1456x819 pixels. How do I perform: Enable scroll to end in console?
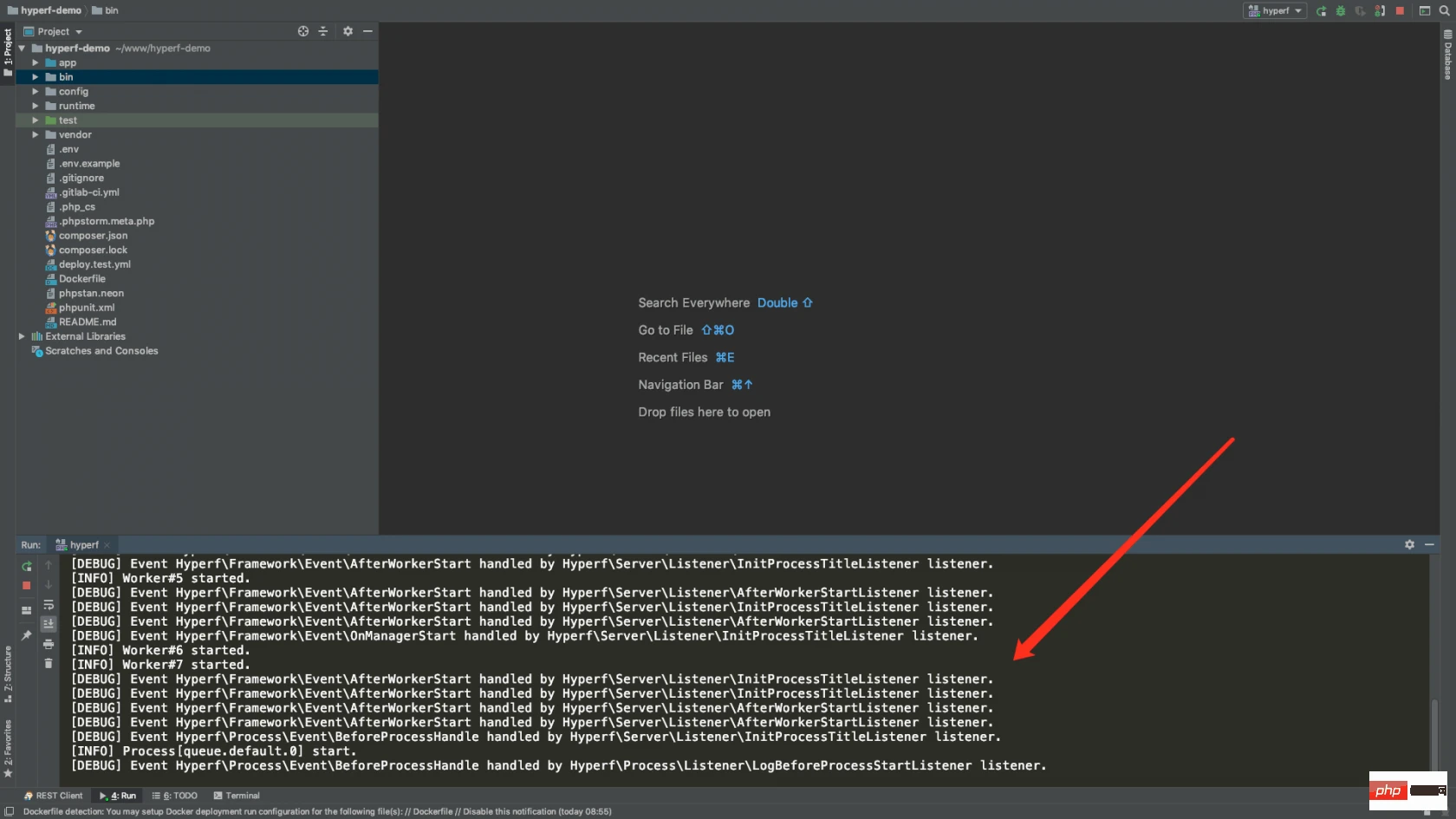pyautogui.click(x=49, y=624)
